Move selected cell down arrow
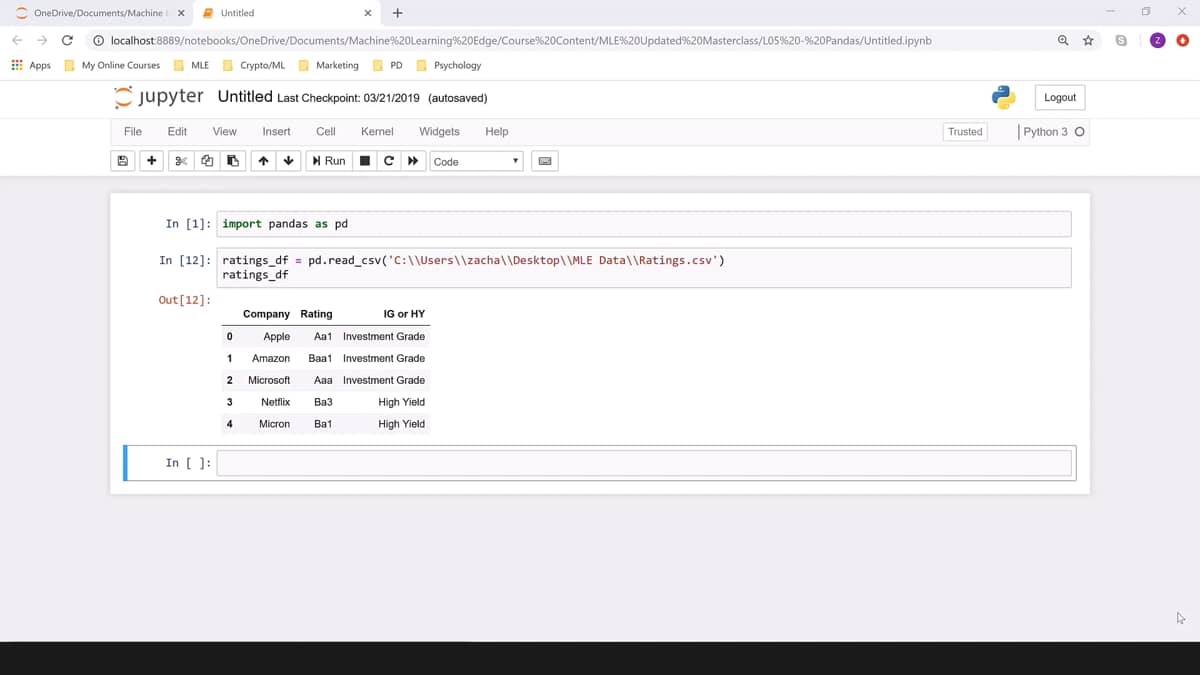1200x675 pixels. (289, 161)
